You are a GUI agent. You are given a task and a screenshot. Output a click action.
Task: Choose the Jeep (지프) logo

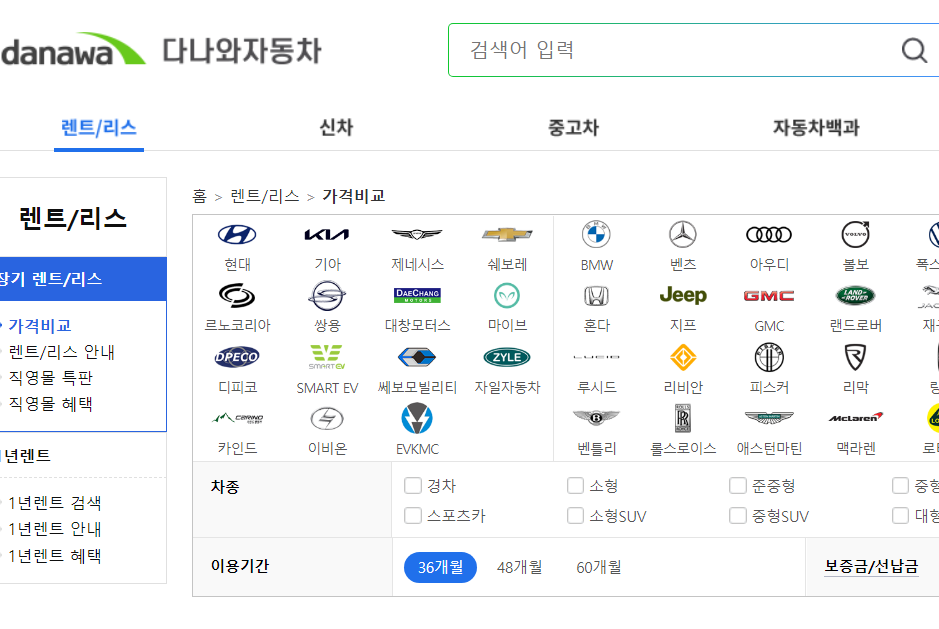tap(683, 295)
